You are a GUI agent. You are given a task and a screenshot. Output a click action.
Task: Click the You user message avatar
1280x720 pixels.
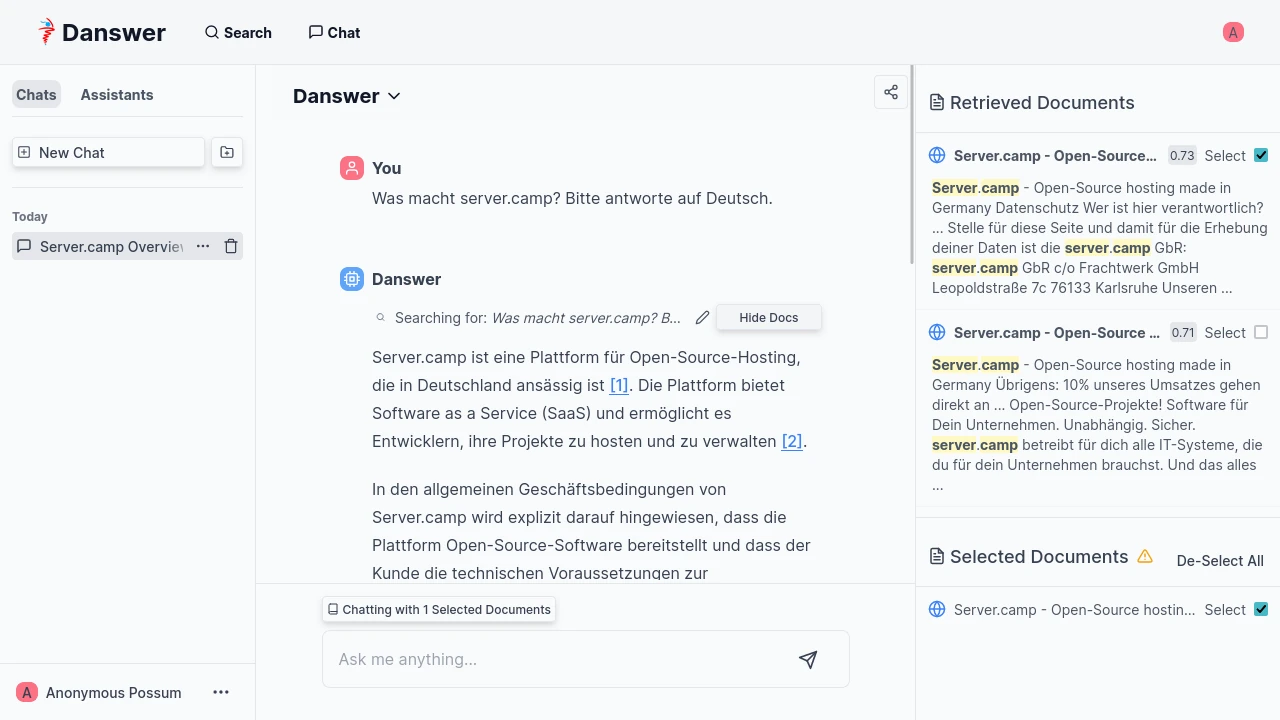click(x=352, y=168)
